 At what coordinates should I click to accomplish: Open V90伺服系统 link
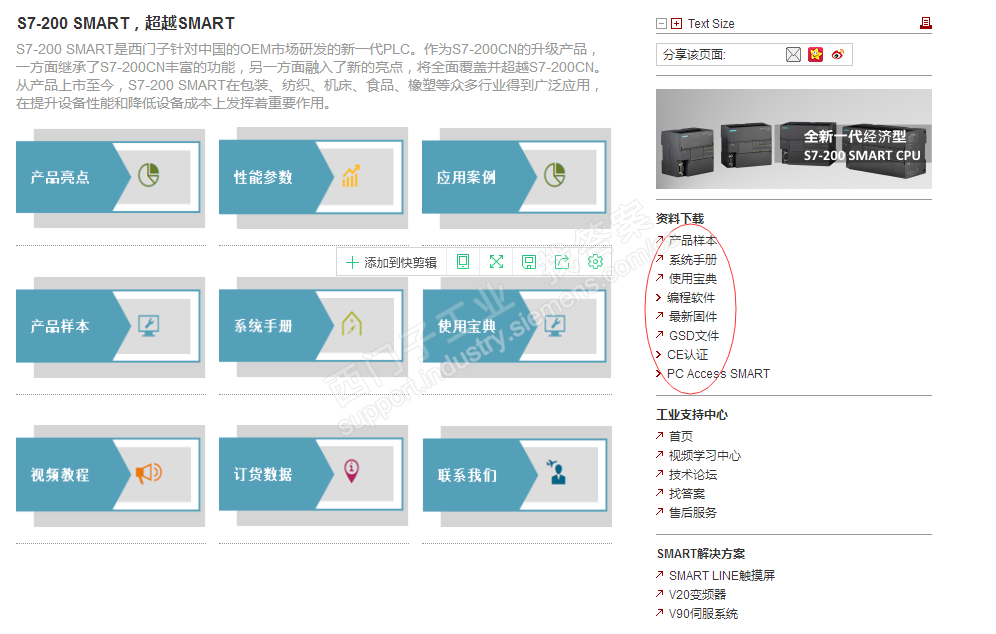pos(703,614)
